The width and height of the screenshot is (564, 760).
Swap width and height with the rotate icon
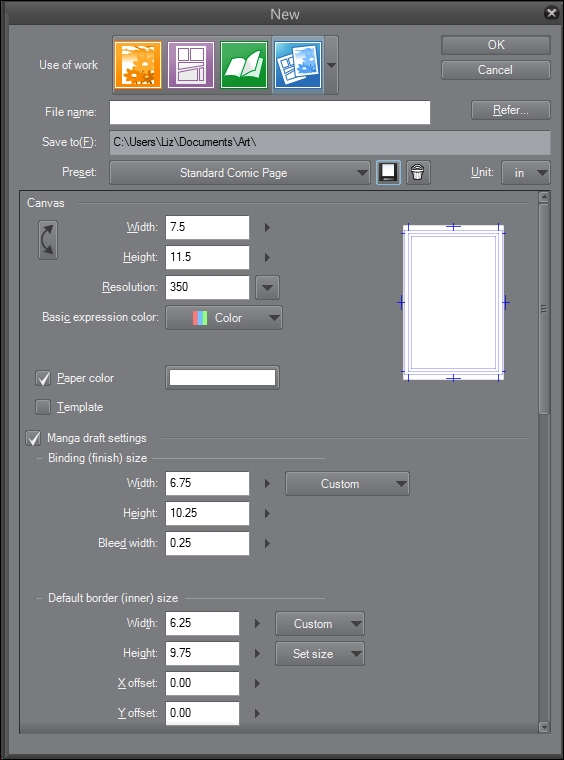[x=48, y=240]
